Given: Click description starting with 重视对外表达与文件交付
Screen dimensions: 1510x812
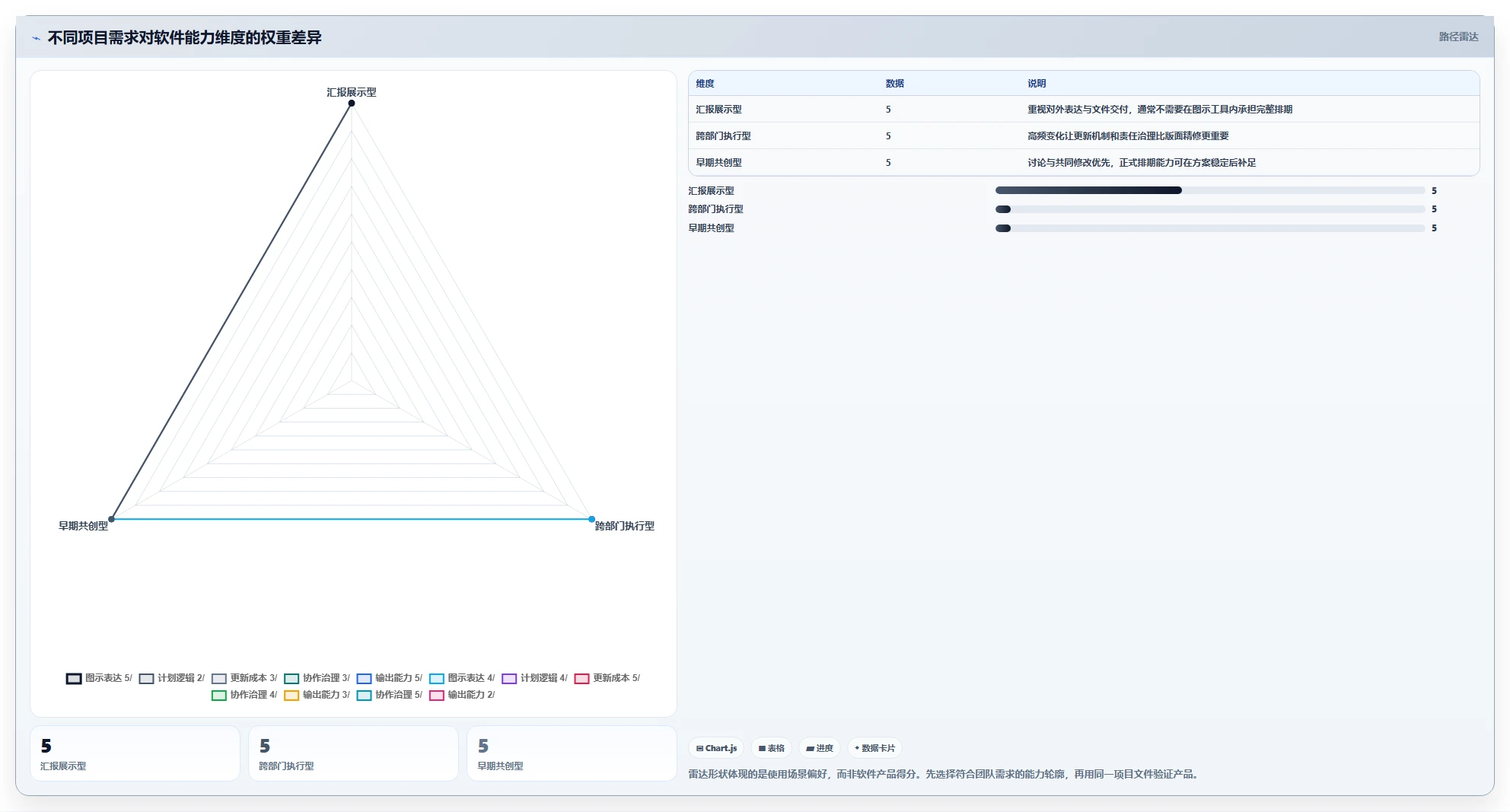Looking at the screenshot, I should pos(1160,110).
